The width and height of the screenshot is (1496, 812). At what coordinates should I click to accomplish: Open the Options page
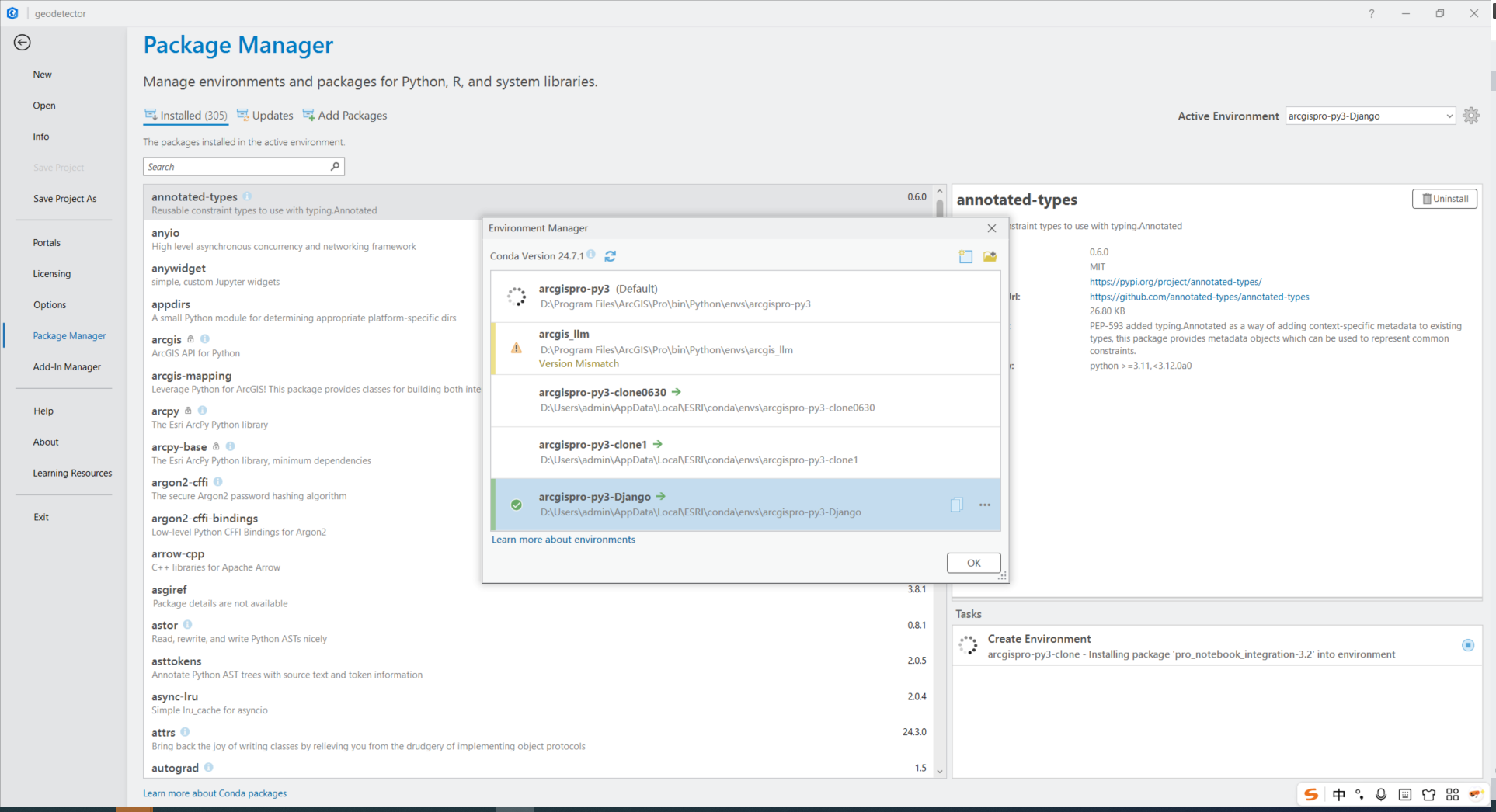pos(50,305)
